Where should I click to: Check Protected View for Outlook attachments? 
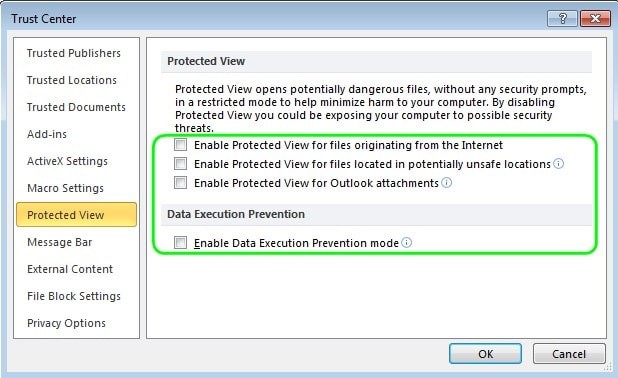pos(181,182)
